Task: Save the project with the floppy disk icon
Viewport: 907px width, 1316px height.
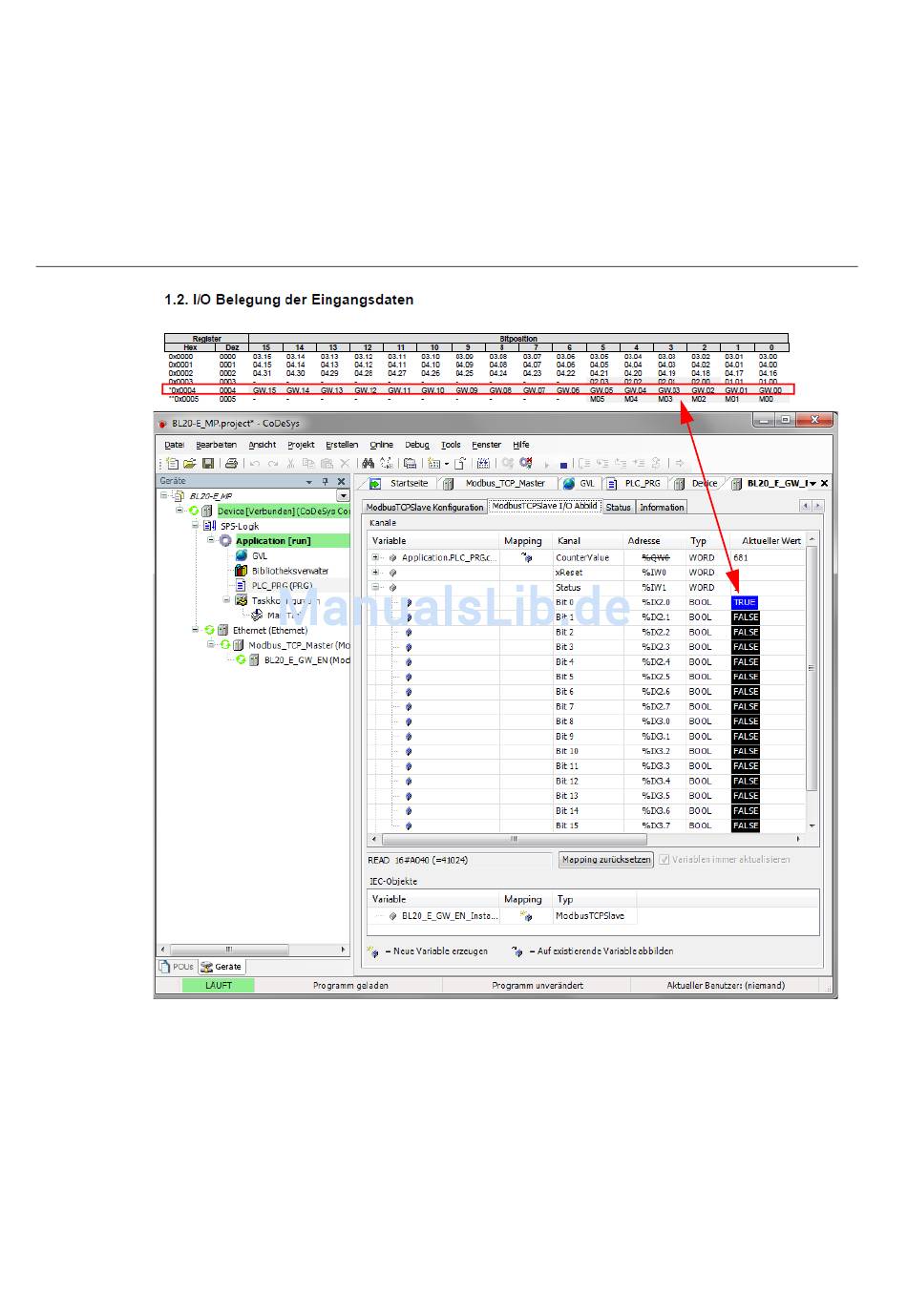Action: (207, 464)
